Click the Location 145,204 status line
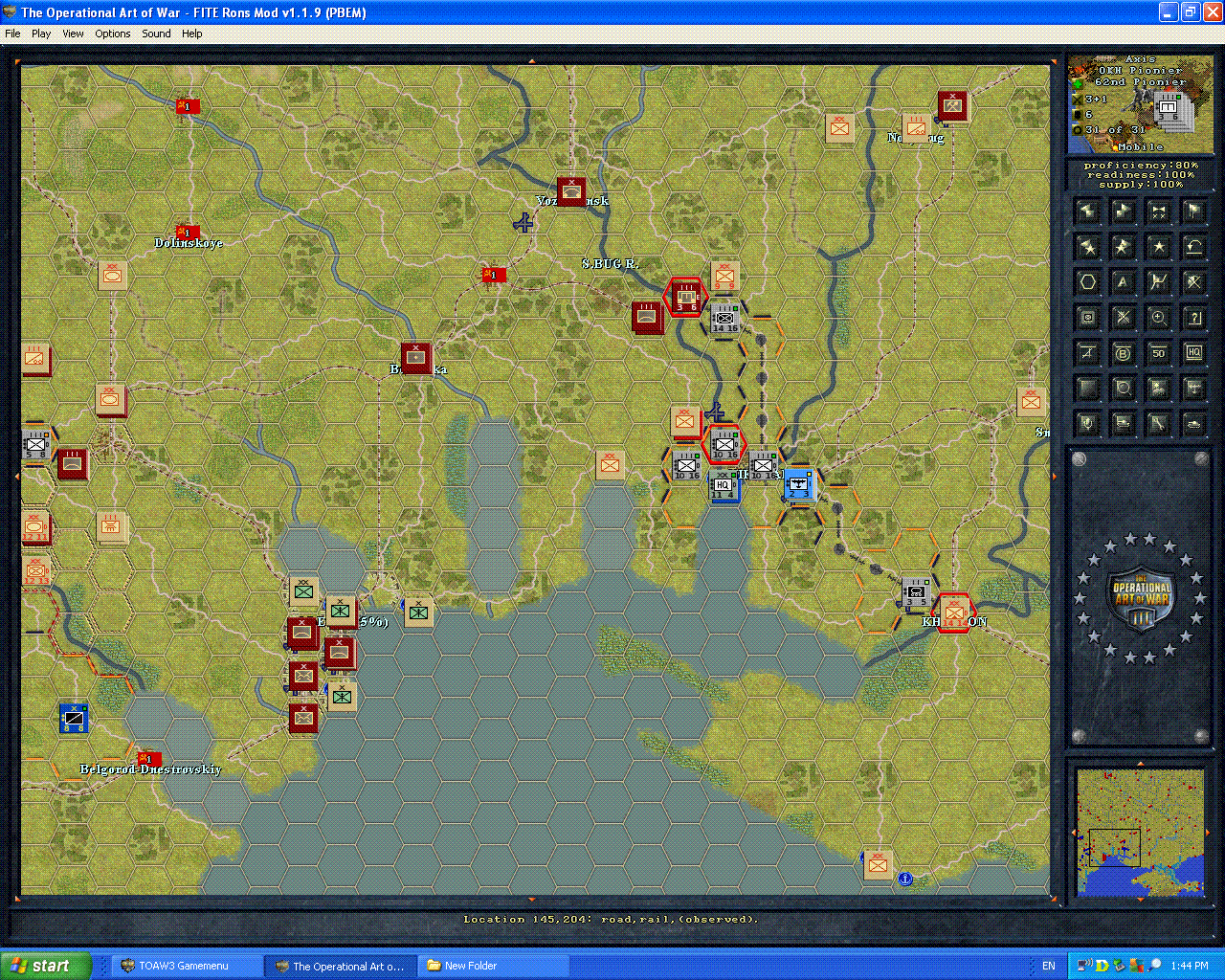This screenshot has height=980, width=1225. 611,920
